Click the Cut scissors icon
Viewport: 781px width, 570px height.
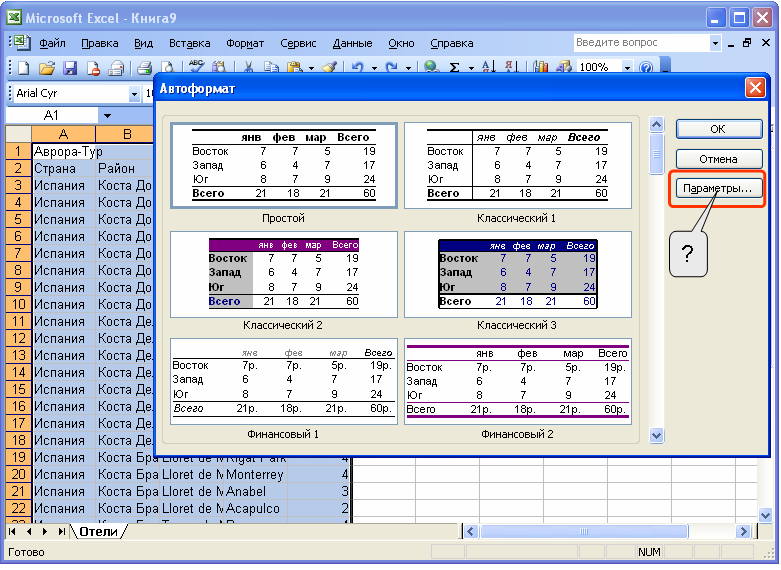click(x=248, y=67)
